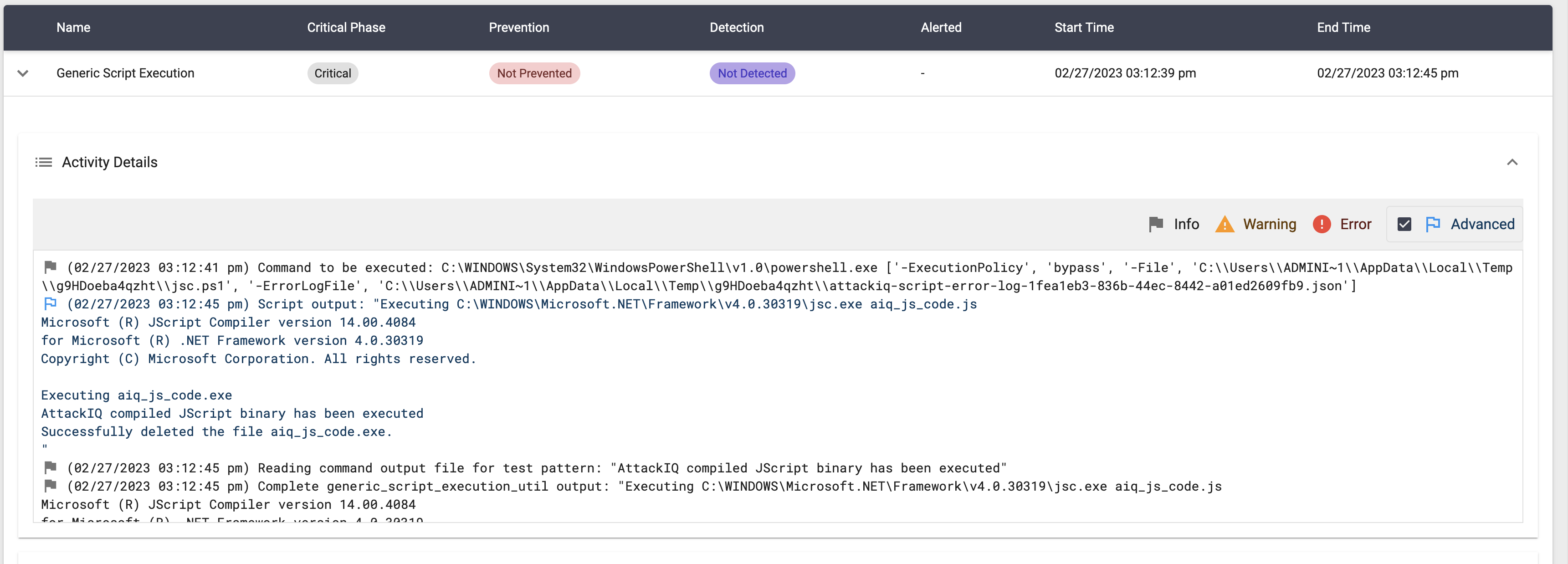Collapse the Generic Script Execution row chevron
Screen dimensions: 1568x564
pos(23,73)
